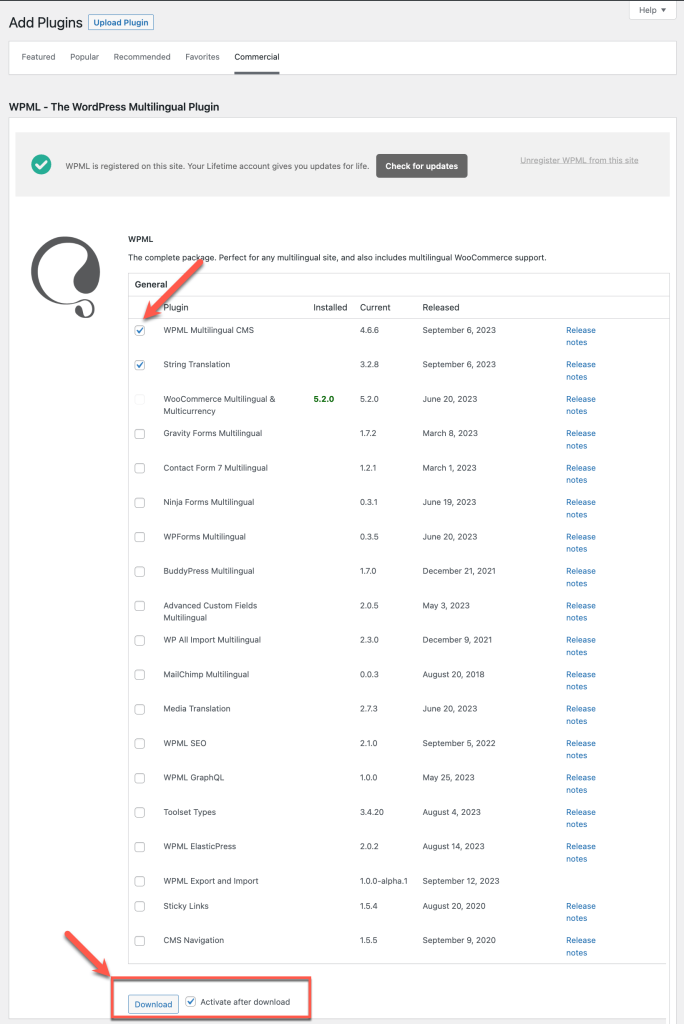Screen dimensions: 684x1024
Task: Open WPML ElasticPress release notes
Action: [x=581, y=853]
